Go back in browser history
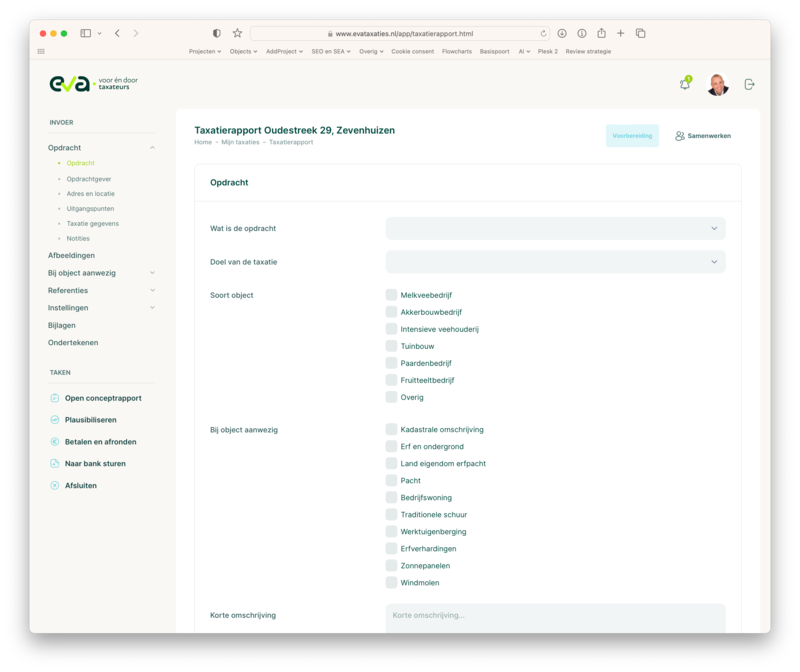 [117, 33]
